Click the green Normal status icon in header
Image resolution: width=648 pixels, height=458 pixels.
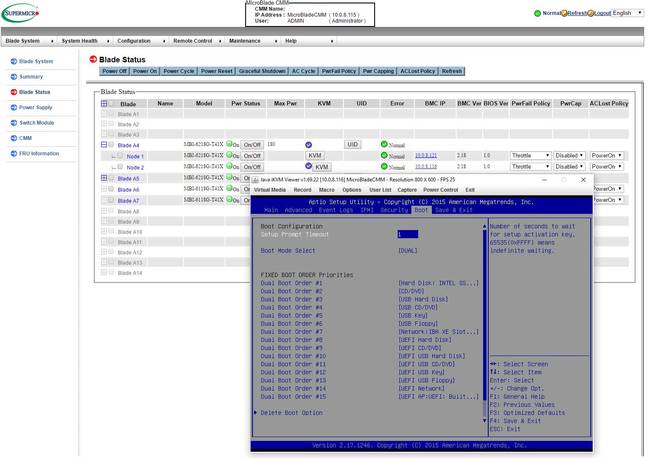tap(537, 13)
